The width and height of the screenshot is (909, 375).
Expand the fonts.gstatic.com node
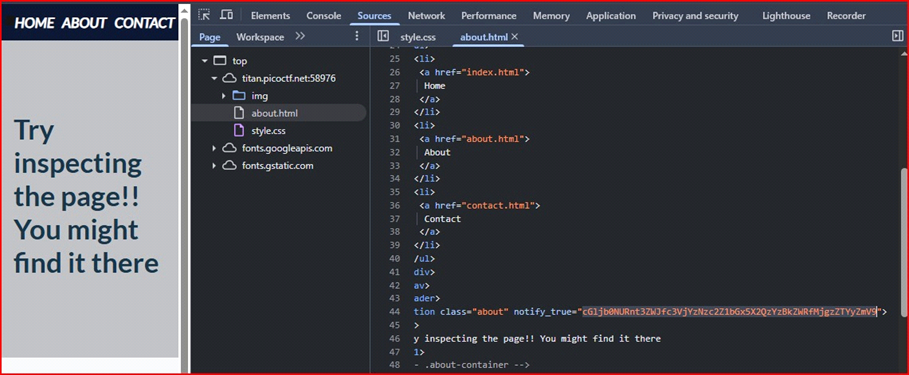(x=214, y=166)
